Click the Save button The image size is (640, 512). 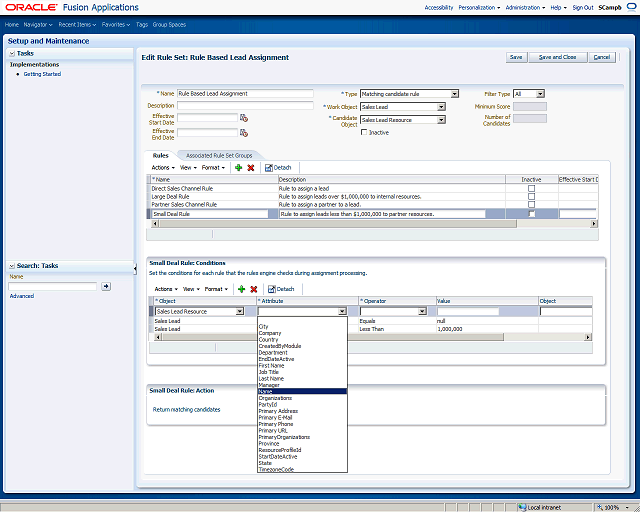[516, 57]
